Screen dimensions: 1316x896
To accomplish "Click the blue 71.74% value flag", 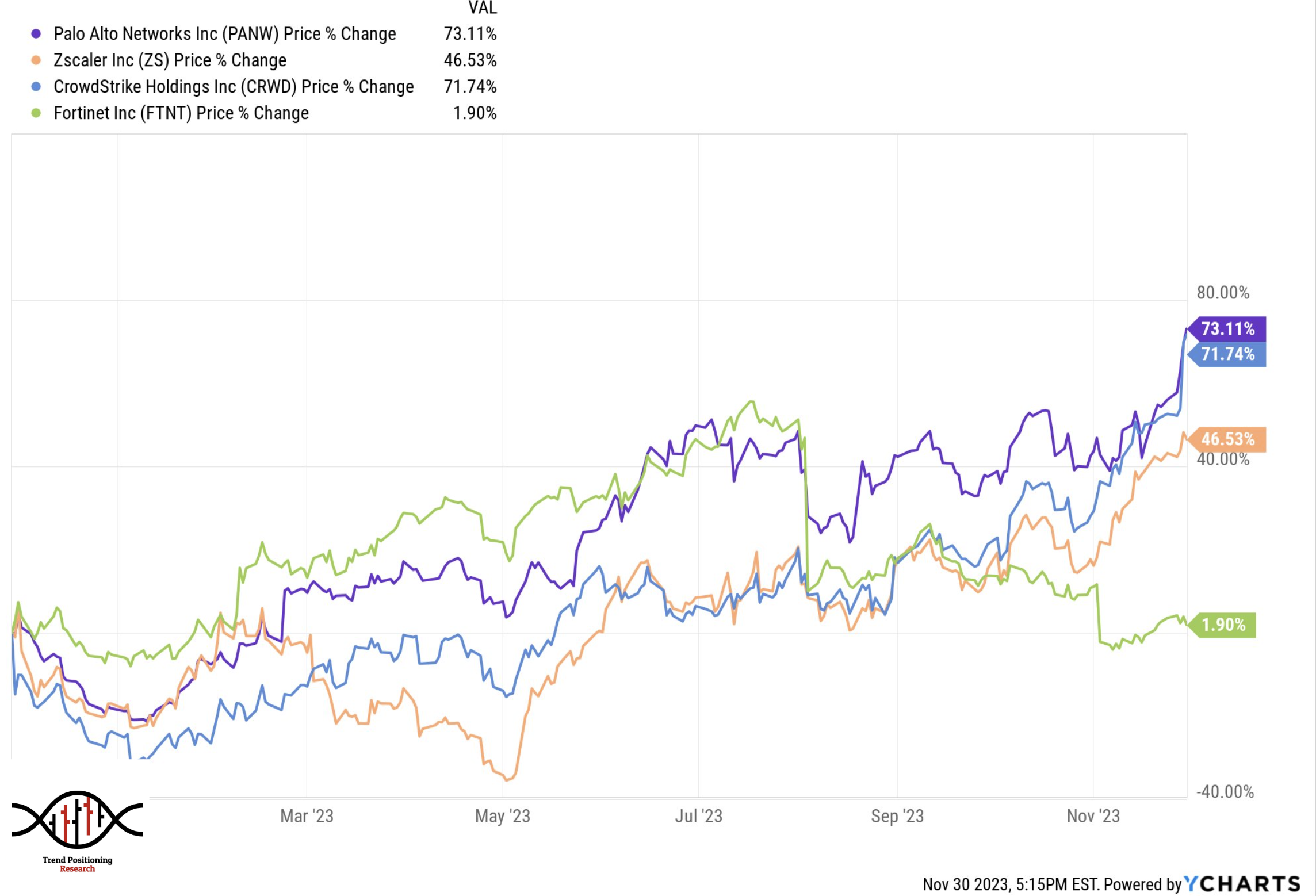I will [x=1227, y=354].
